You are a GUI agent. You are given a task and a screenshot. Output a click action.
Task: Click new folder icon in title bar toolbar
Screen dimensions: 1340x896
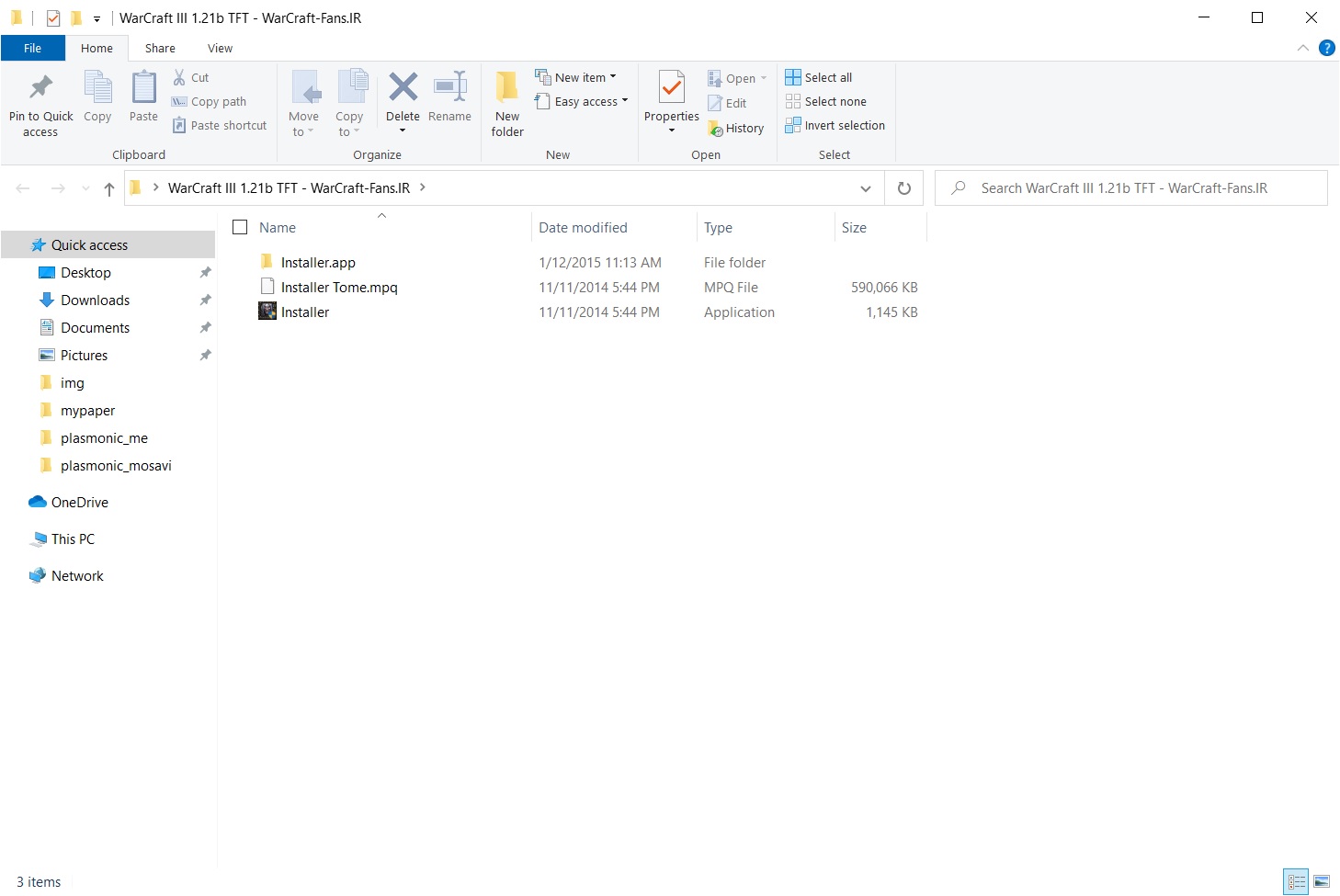76,17
